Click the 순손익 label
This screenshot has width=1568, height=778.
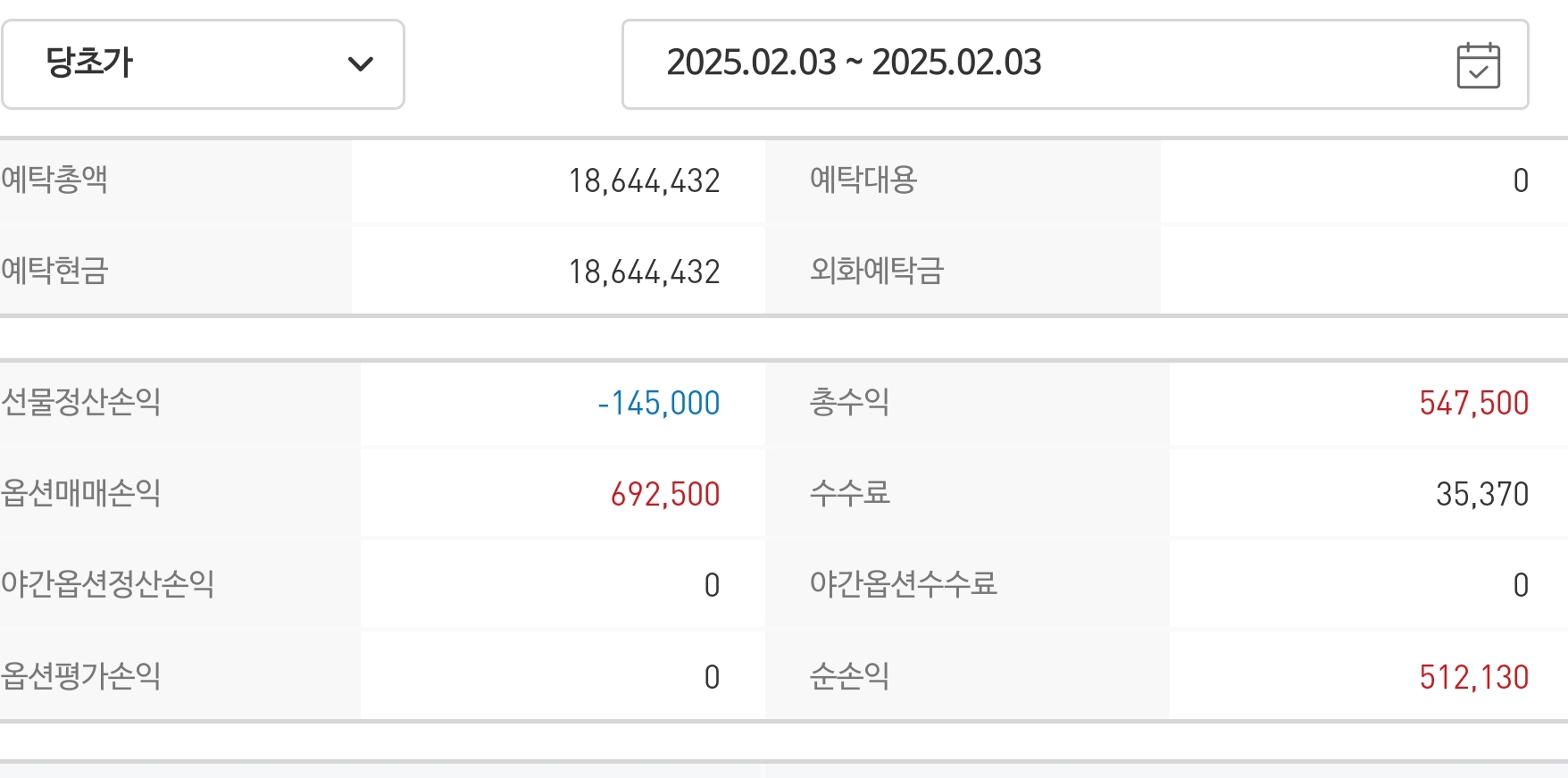pos(849,676)
